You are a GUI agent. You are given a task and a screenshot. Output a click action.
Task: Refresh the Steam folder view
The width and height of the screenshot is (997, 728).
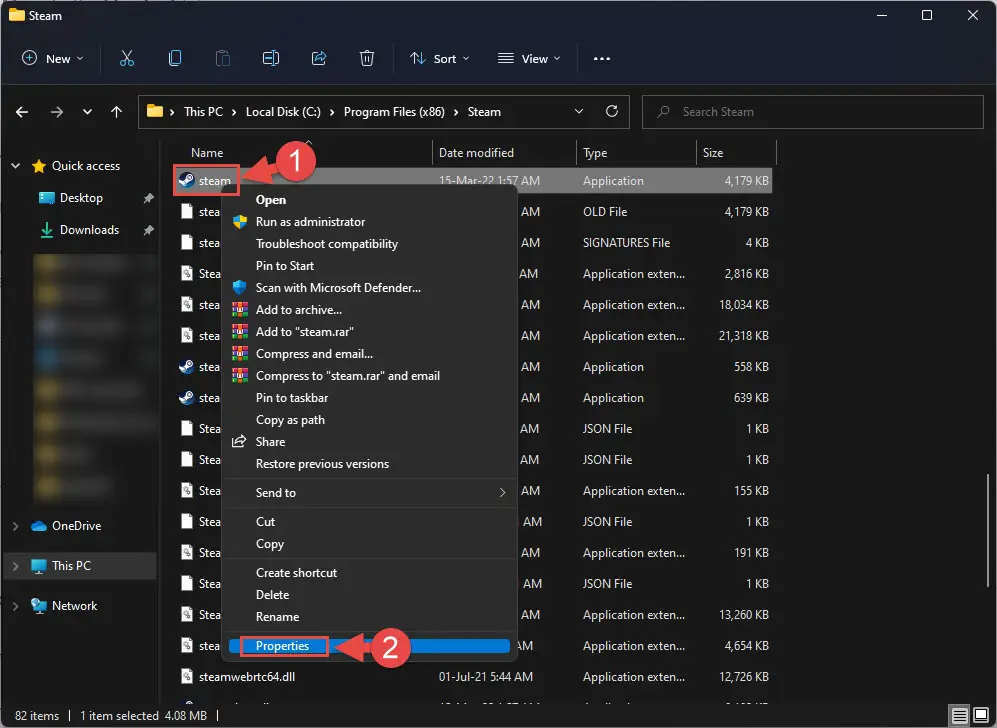click(x=612, y=111)
